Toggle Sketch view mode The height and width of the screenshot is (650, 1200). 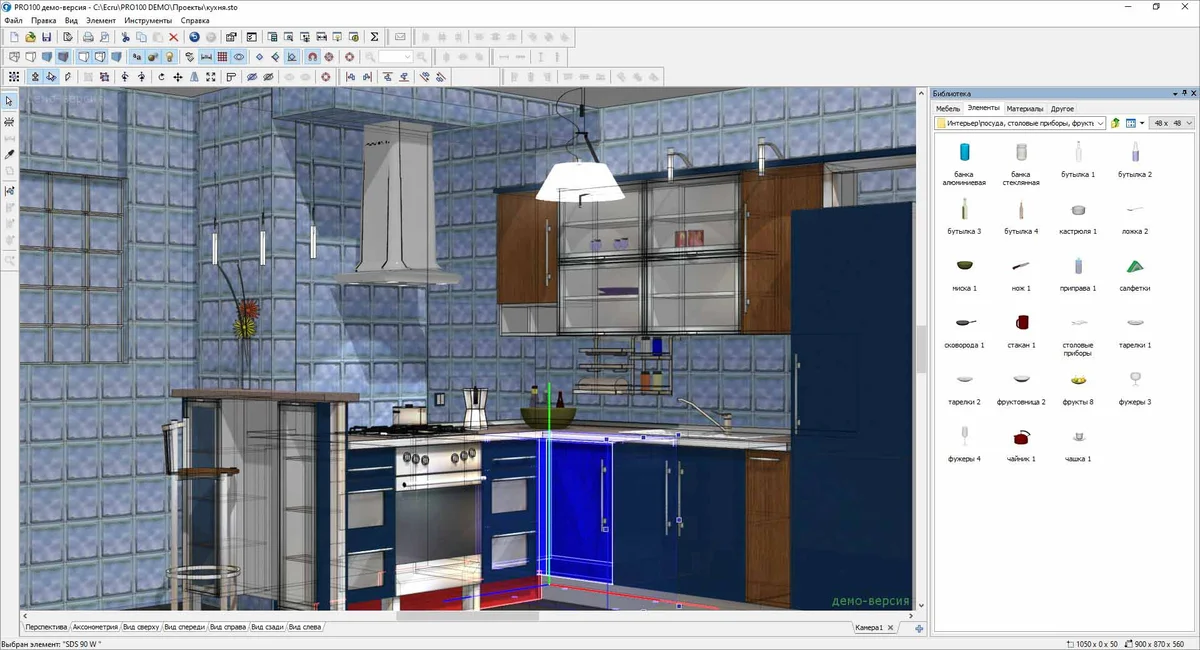click(31, 57)
